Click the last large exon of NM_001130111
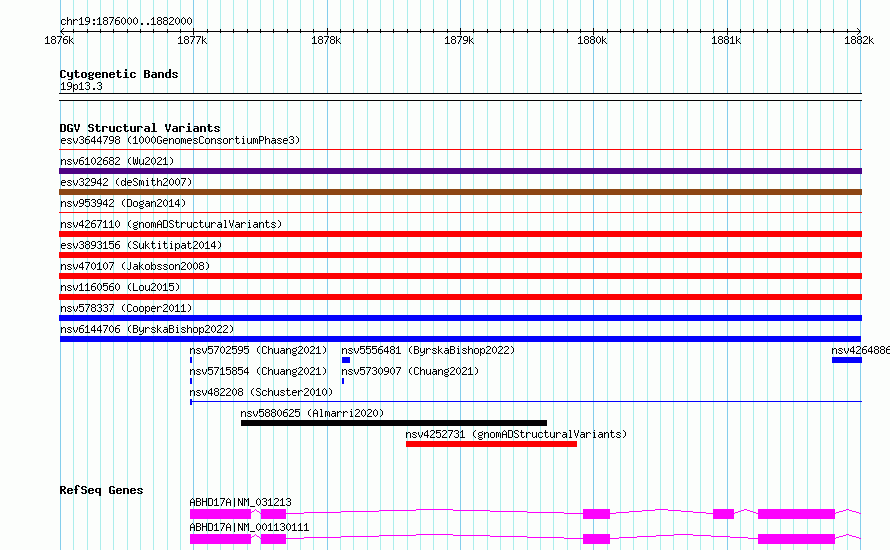The image size is (890, 550). (x=796, y=539)
